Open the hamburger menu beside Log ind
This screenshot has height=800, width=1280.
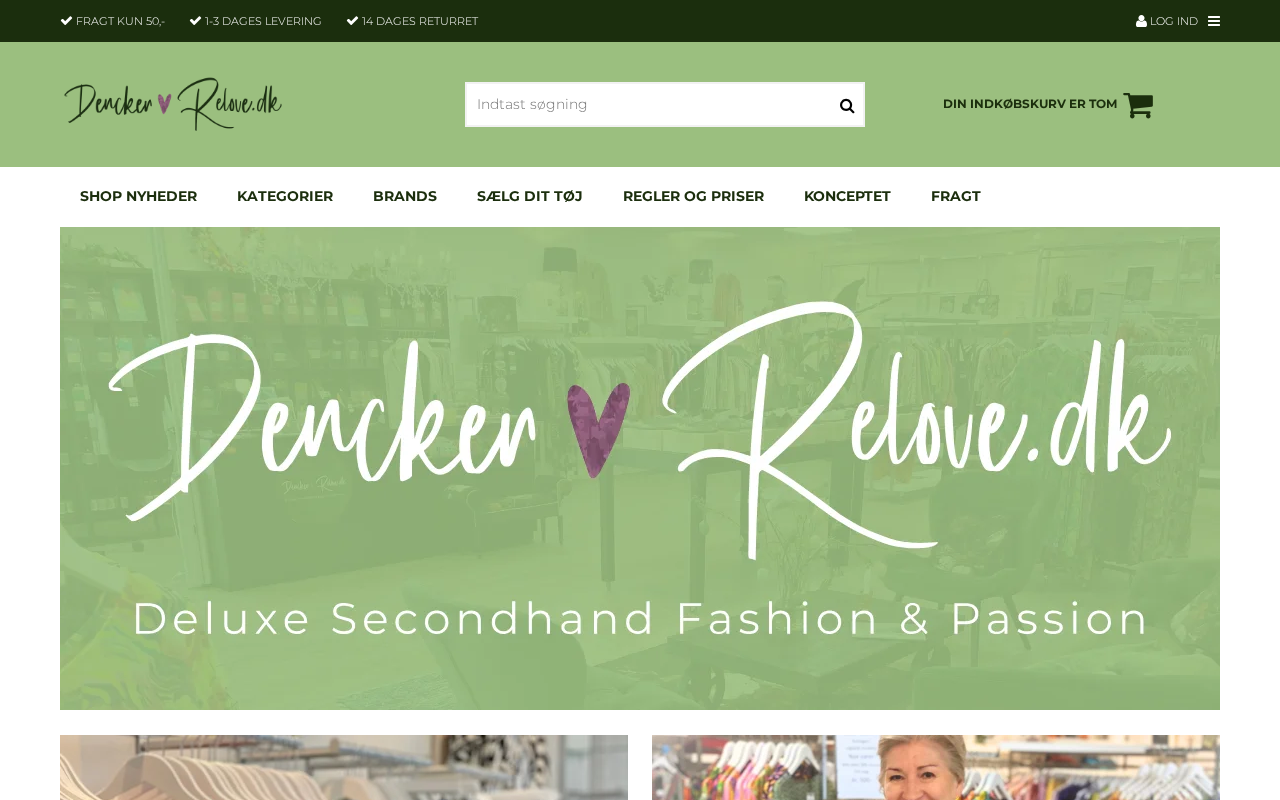tap(1214, 21)
